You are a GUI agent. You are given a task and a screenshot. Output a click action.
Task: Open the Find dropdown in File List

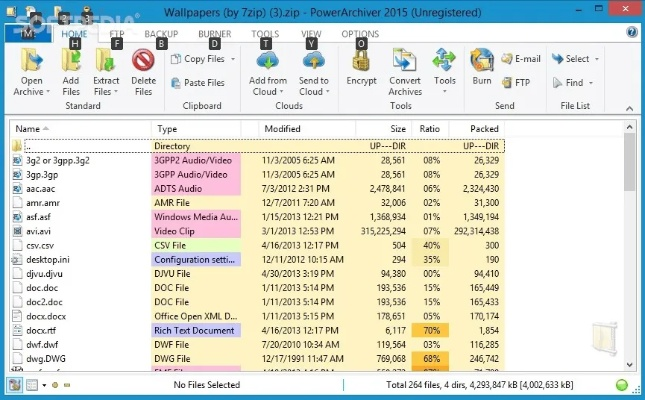coord(579,83)
